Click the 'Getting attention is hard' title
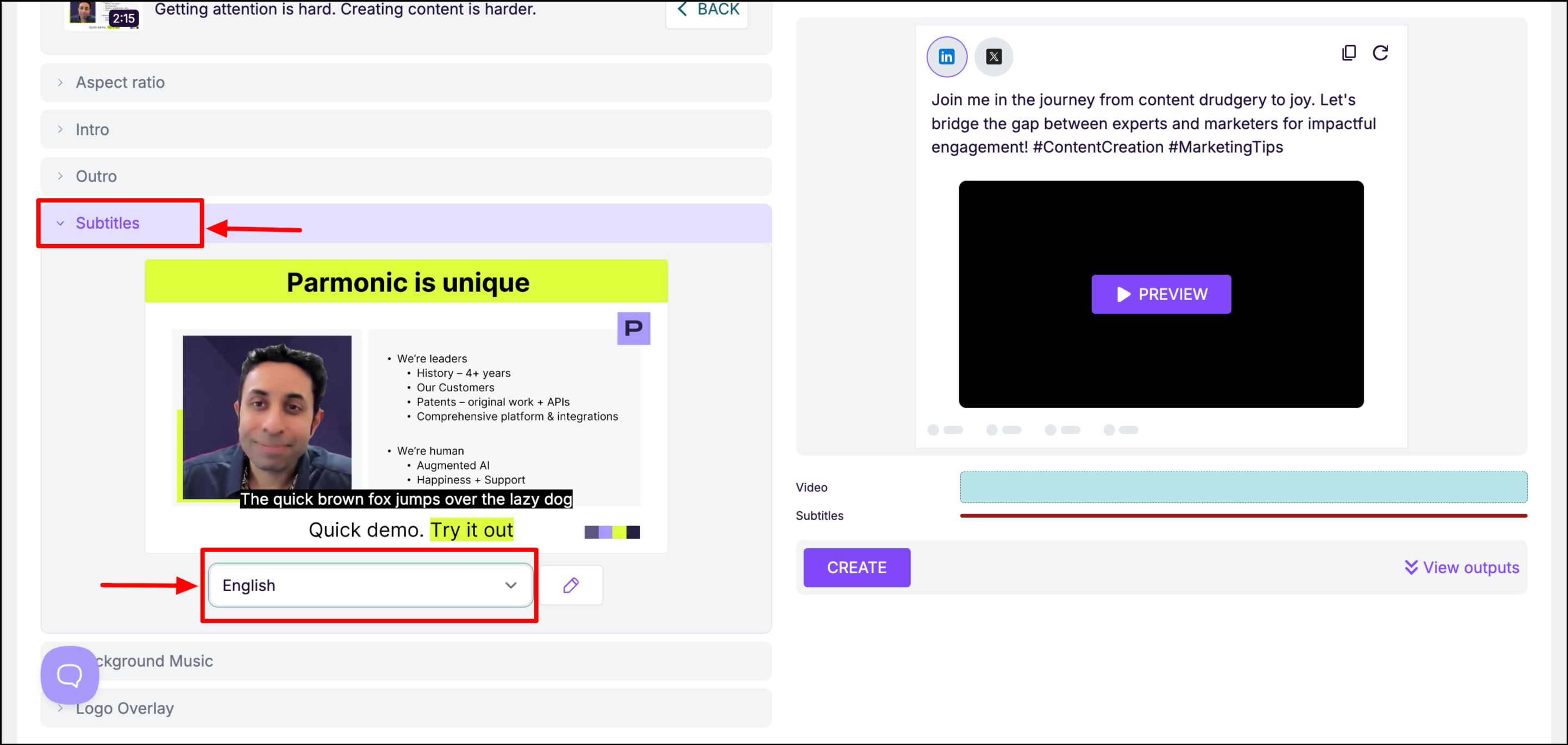Image resolution: width=1568 pixels, height=745 pixels. point(345,10)
